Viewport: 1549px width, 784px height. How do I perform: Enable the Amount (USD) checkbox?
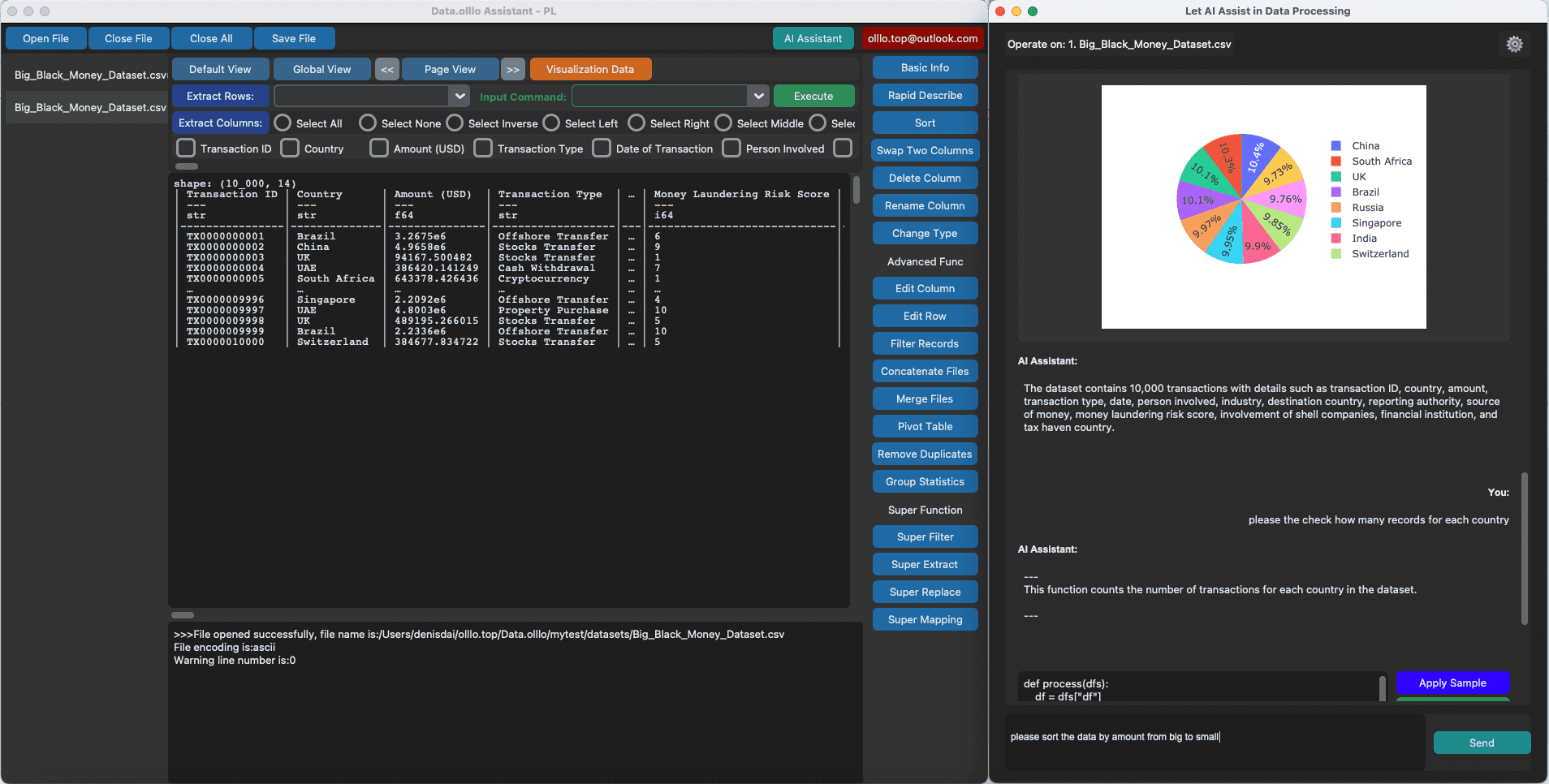point(378,148)
